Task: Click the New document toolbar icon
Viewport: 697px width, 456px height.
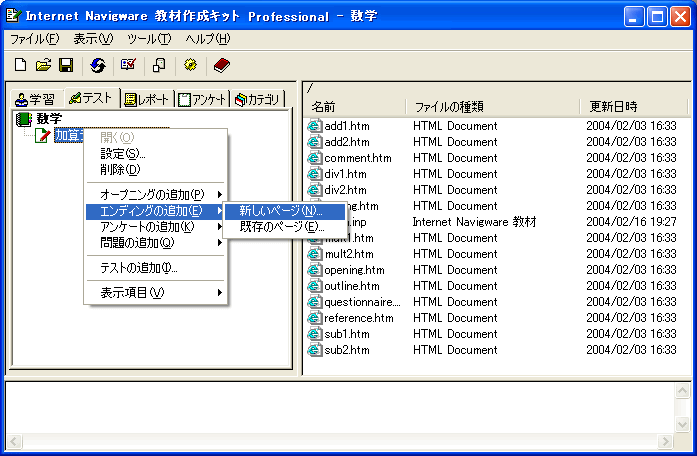Action: coord(20,65)
